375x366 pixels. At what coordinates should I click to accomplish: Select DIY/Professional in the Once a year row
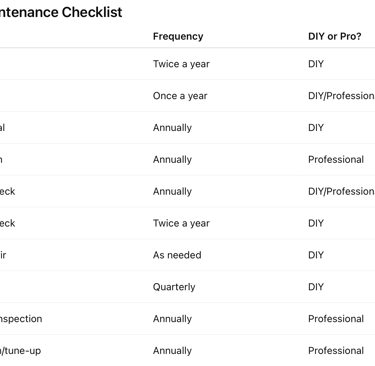point(341,96)
